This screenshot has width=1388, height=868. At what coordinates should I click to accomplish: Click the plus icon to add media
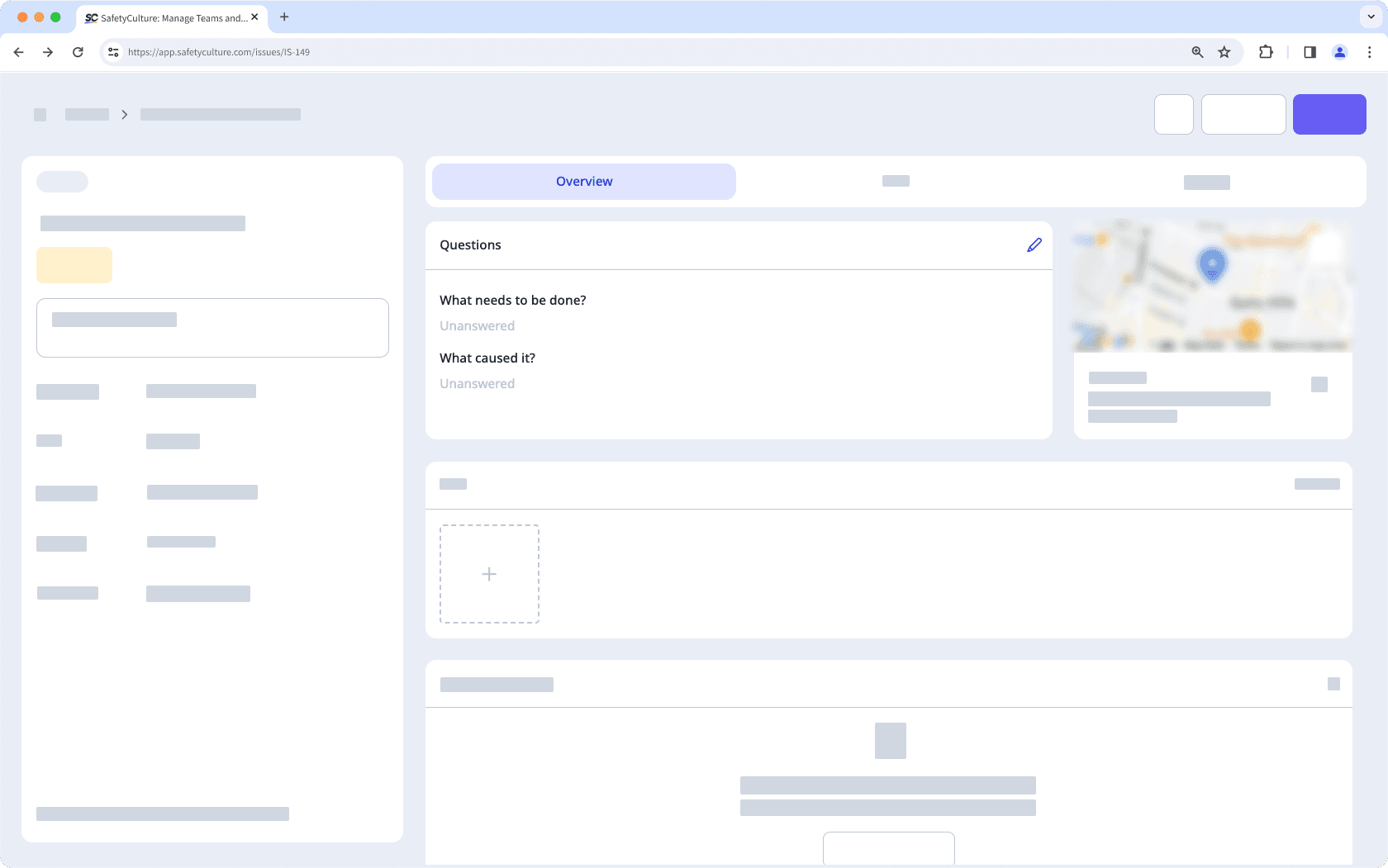pos(489,573)
